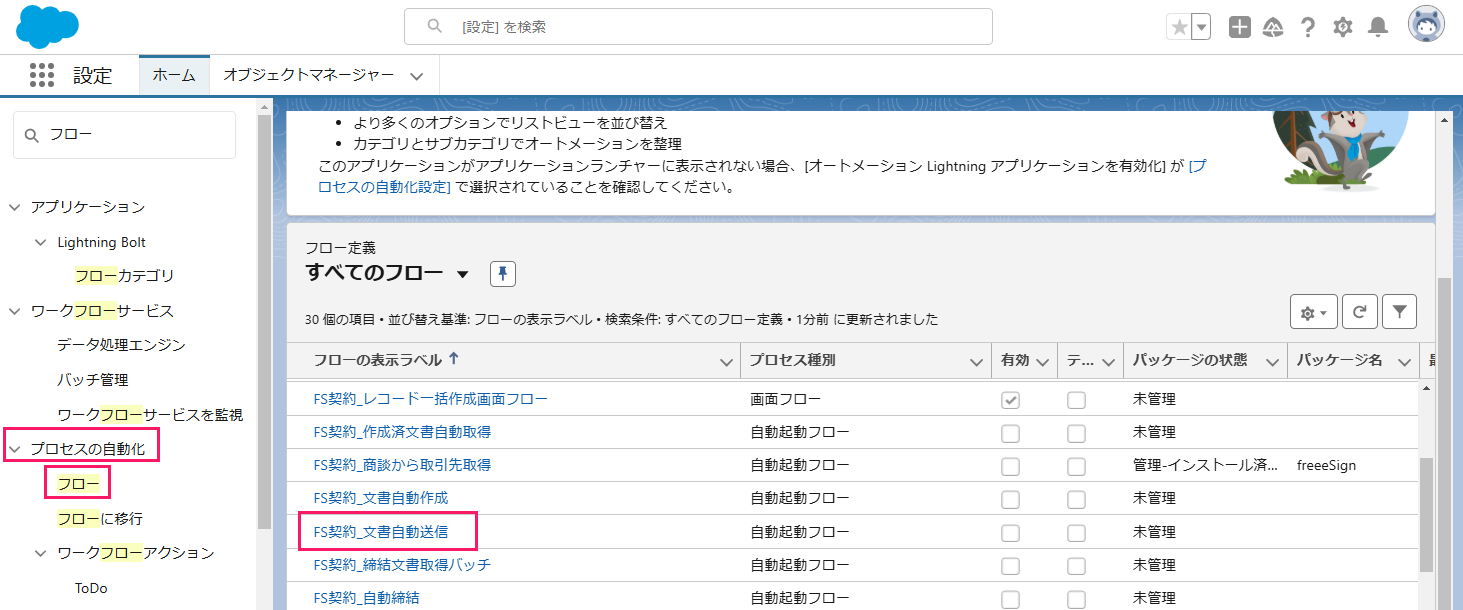1463x610 pixels.
Task: Open the App Launcher grid icon
Action: coord(42,75)
